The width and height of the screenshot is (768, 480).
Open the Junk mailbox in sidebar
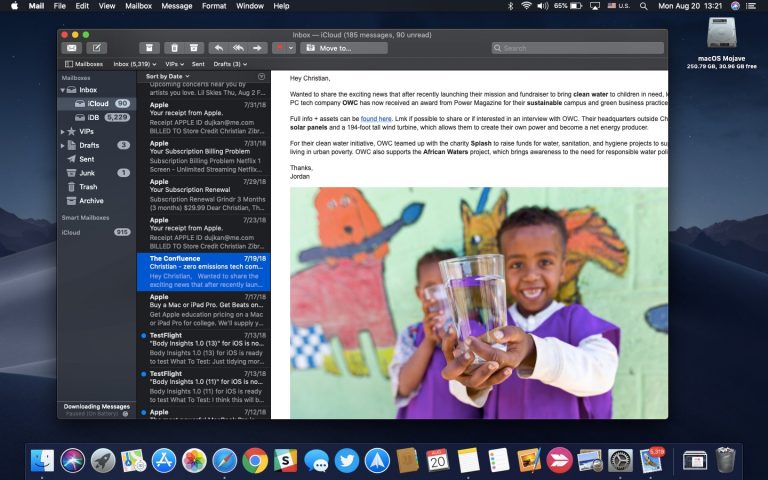click(97, 173)
